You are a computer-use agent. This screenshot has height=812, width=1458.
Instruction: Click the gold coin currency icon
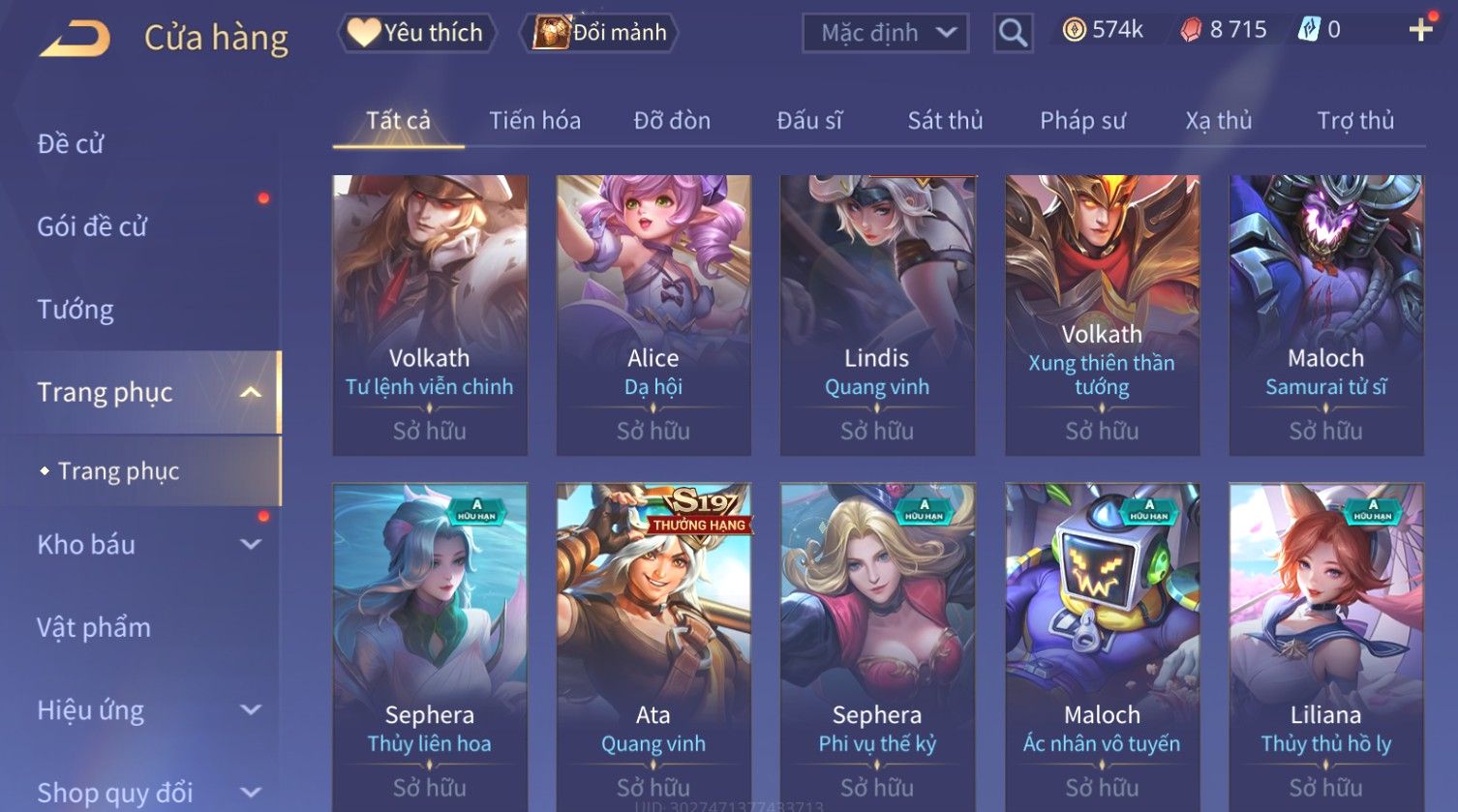1074,31
